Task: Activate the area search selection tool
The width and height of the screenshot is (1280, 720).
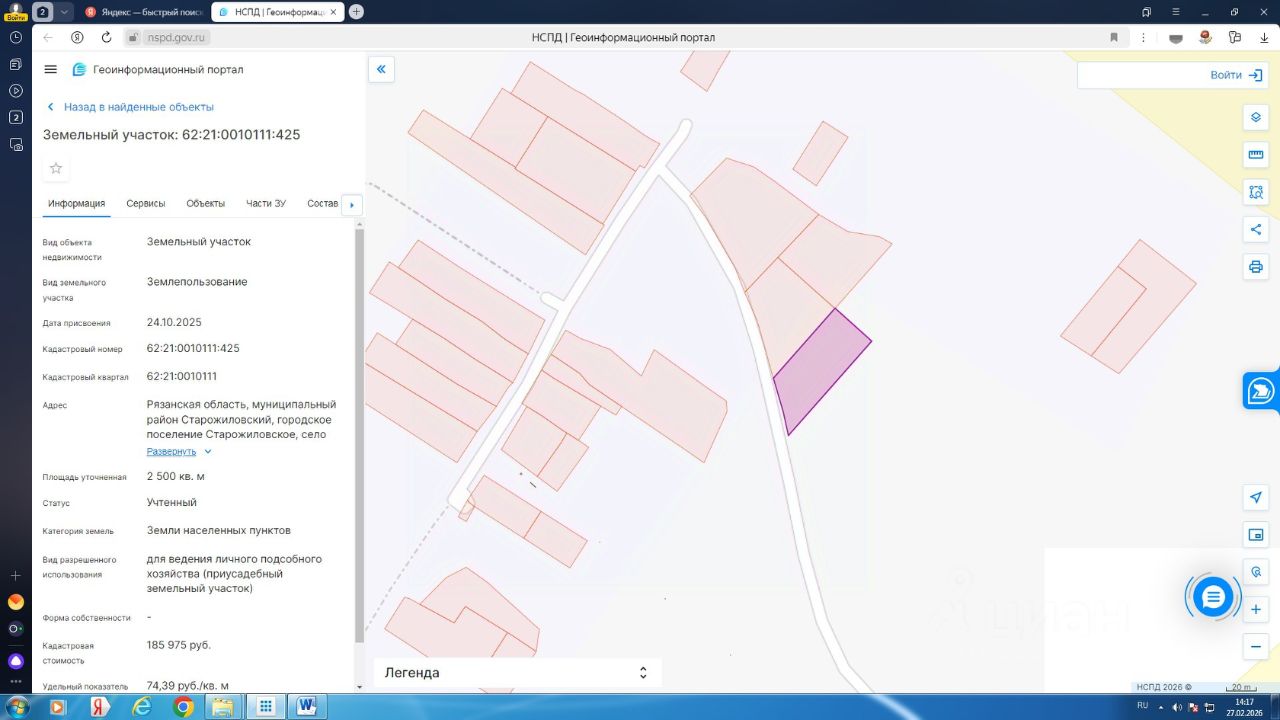Action: pos(1256,192)
